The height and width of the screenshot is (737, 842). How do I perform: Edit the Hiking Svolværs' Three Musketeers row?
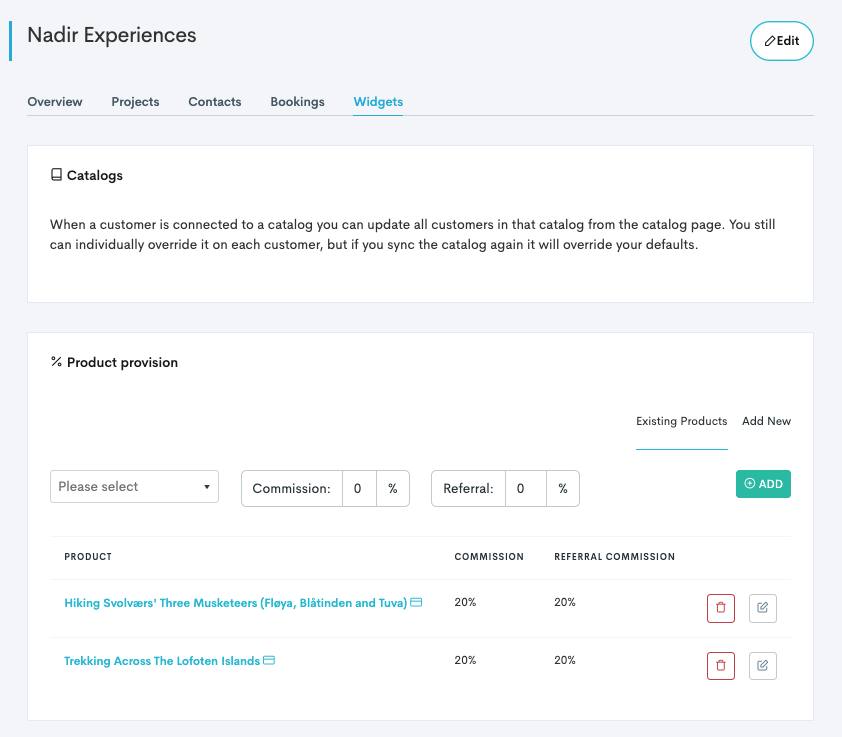[x=762, y=608]
